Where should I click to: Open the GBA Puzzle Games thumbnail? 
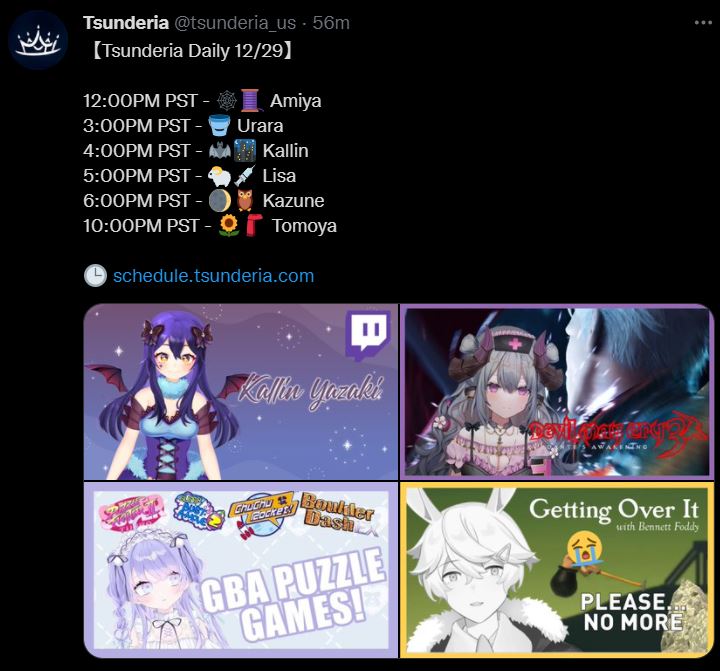241,570
